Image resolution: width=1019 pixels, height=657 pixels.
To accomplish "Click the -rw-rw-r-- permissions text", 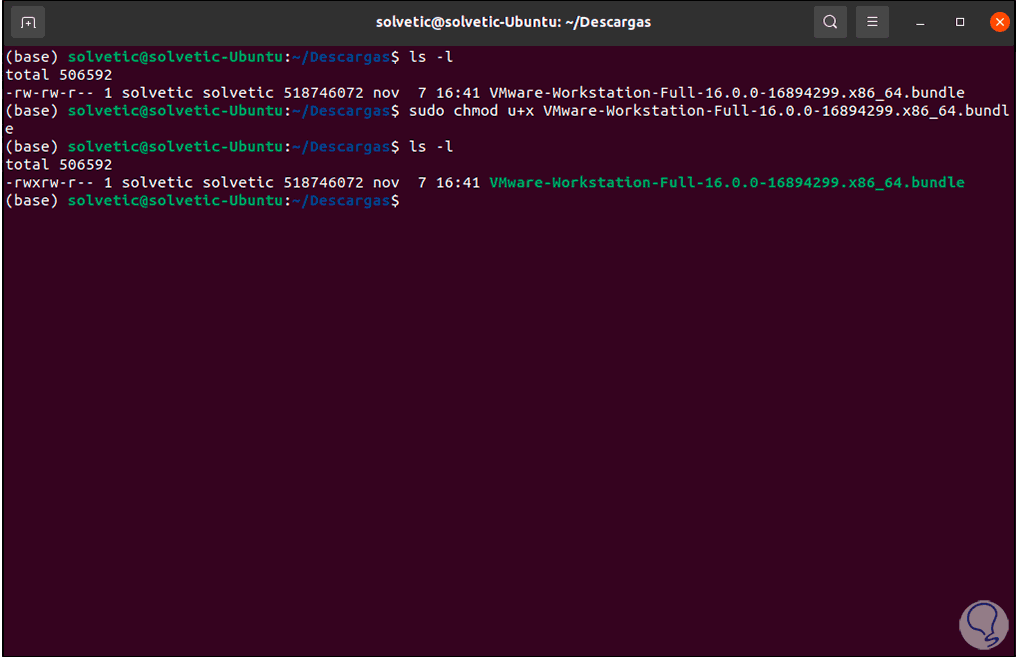I will click(49, 93).
